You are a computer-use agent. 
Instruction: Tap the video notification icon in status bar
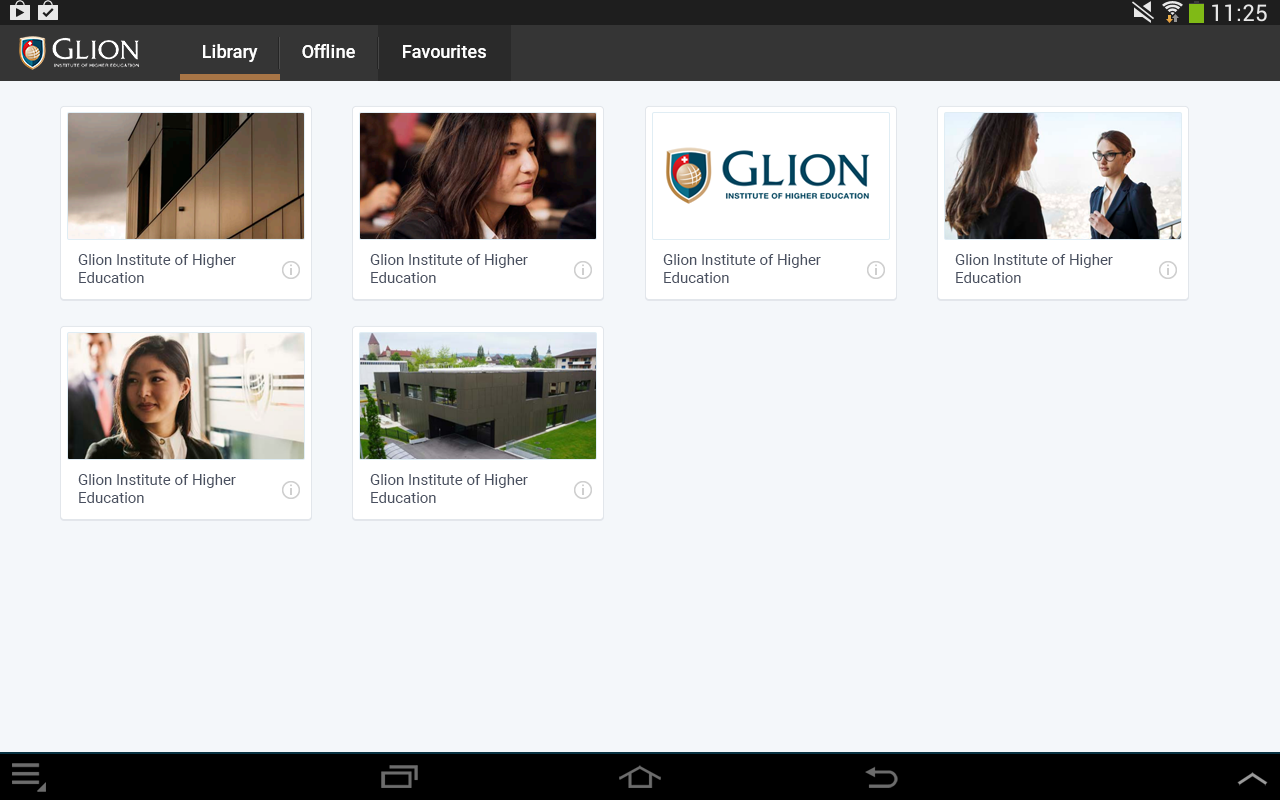tap(20, 12)
